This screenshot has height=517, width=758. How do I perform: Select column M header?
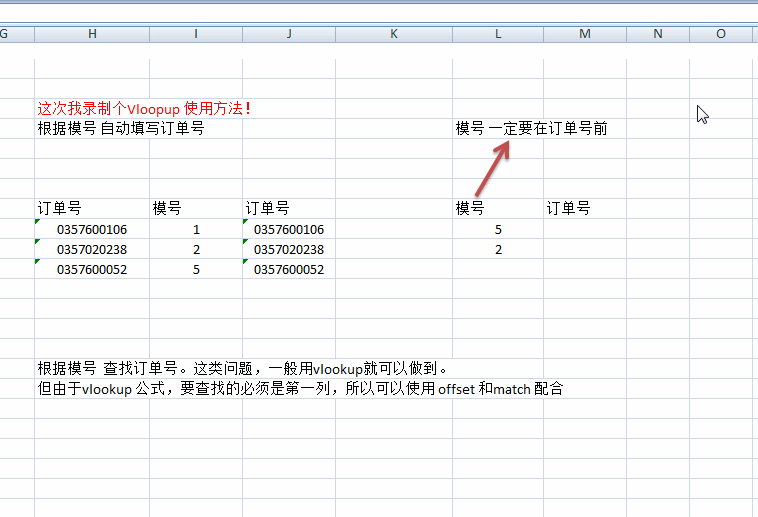point(584,34)
